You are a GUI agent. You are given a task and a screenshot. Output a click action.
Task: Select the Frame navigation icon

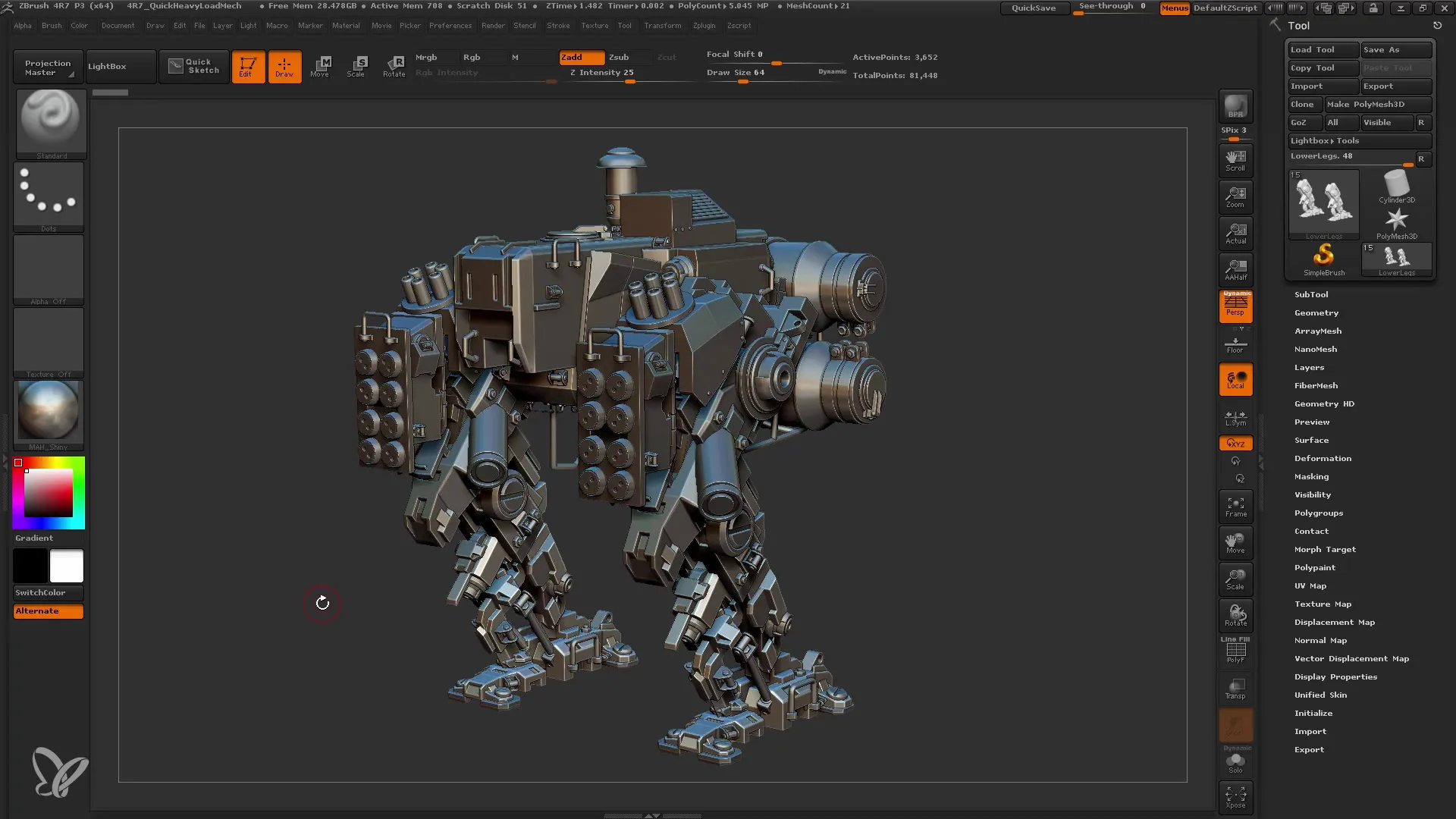click(1235, 506)
